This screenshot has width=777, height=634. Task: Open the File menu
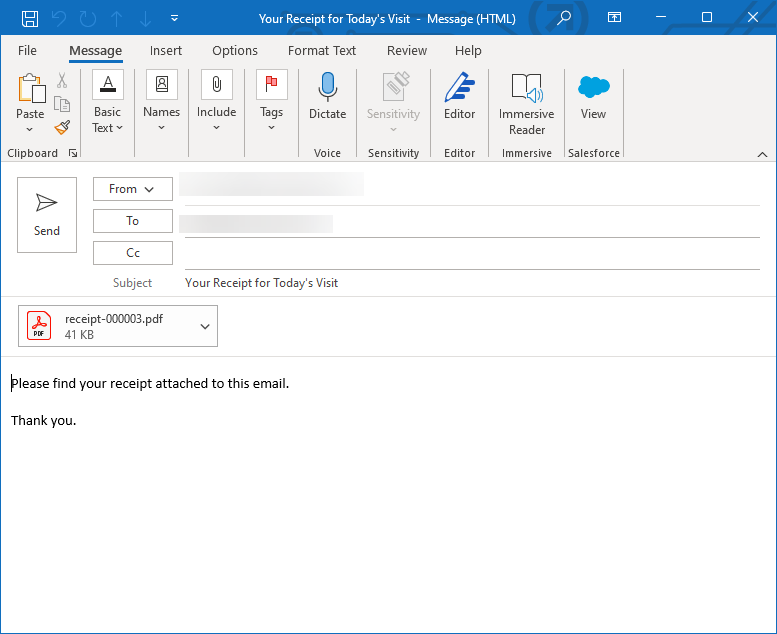(x=27, y=51)
